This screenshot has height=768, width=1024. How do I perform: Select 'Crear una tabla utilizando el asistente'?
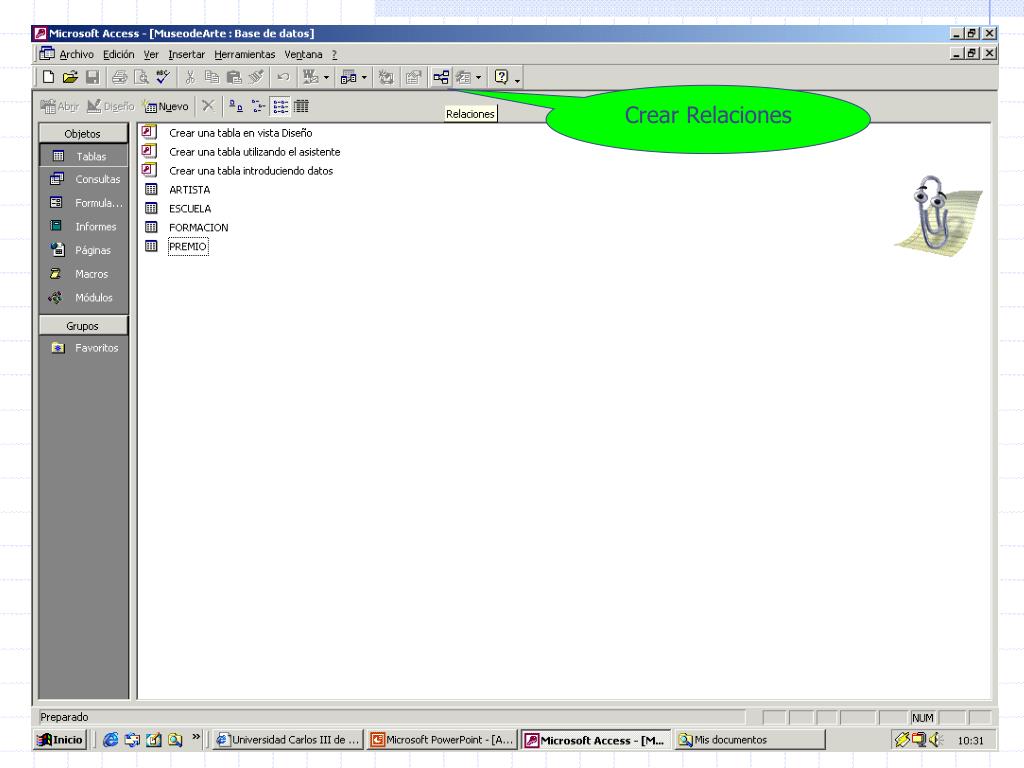(254, 152)
